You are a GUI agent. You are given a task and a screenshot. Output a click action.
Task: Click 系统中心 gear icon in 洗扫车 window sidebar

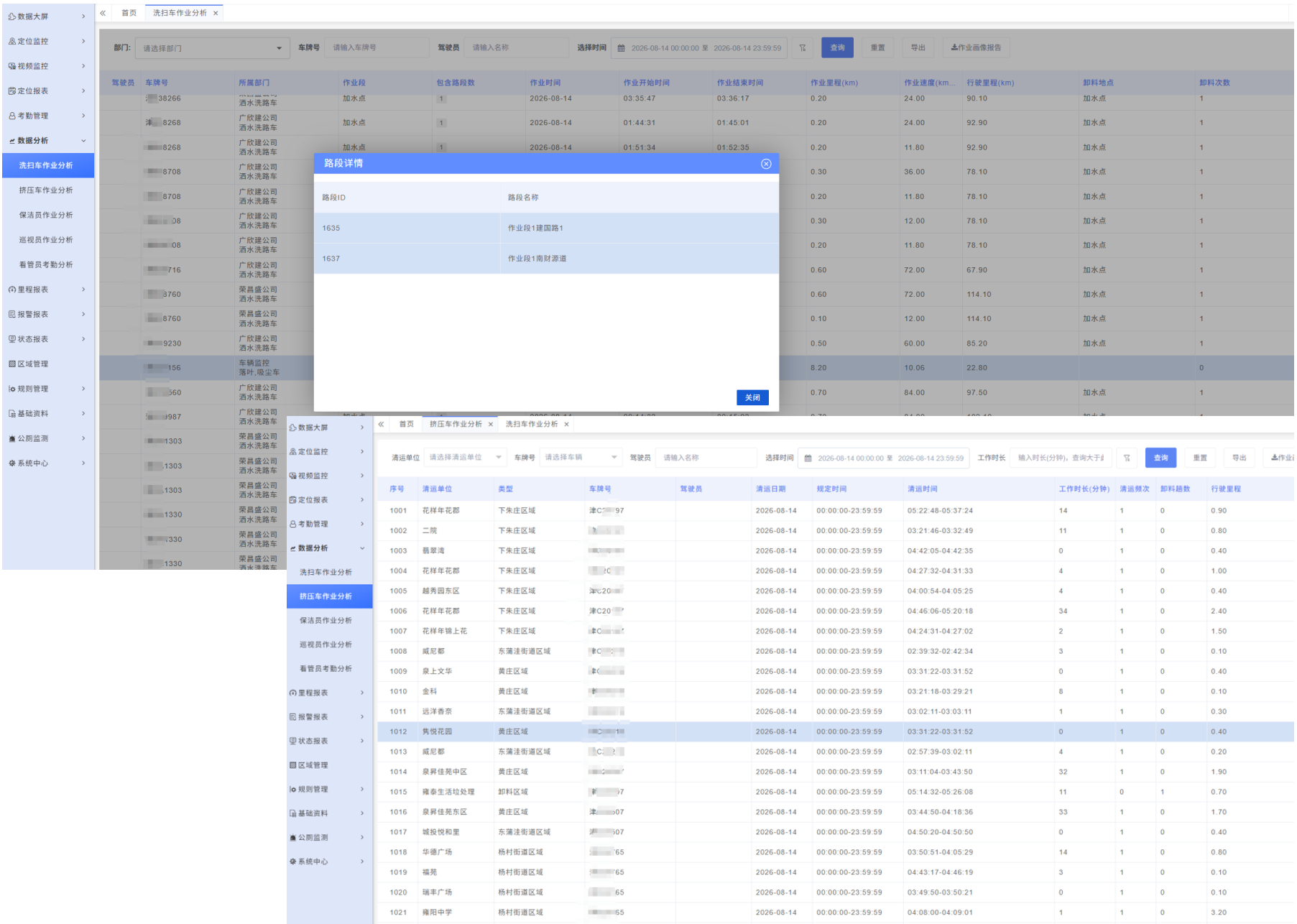(x=12, y=463)
